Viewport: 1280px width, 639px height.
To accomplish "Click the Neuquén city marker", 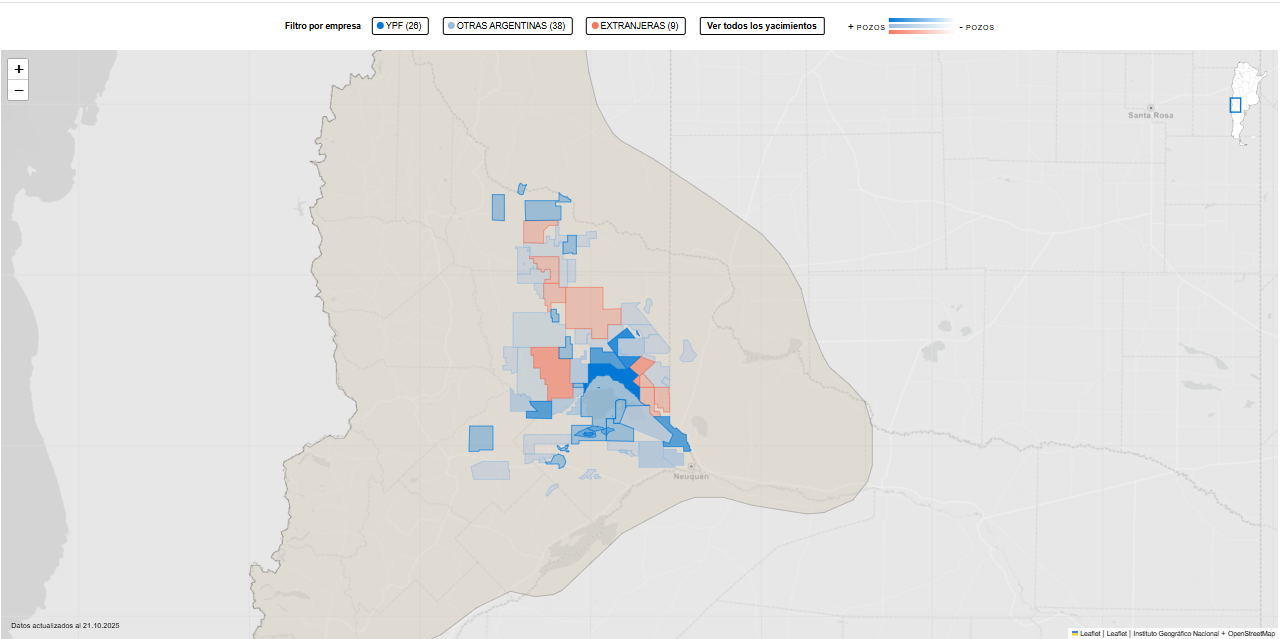I will point(691,466).
